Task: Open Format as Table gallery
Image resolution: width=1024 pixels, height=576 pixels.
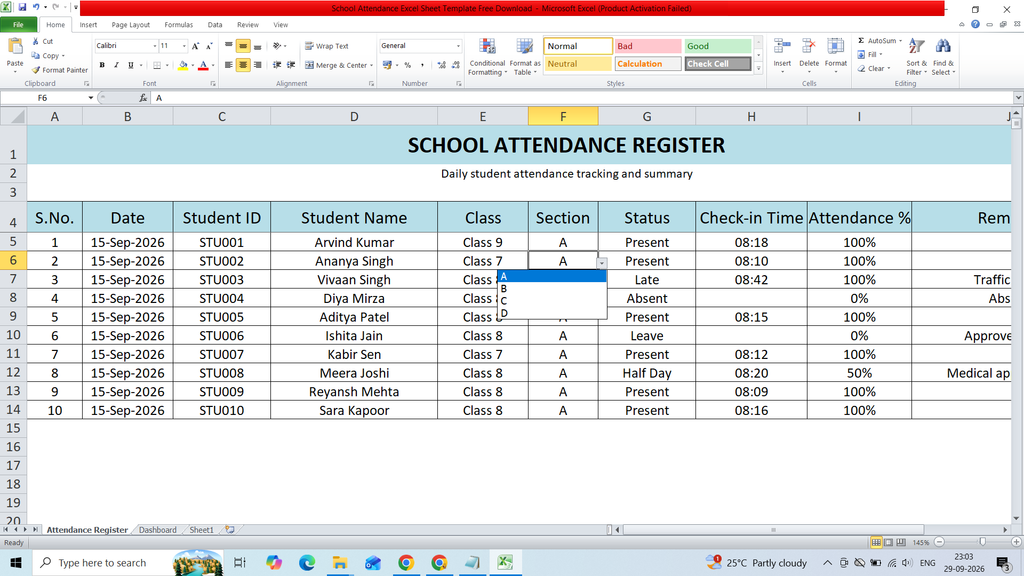Action: pos(524,48)
